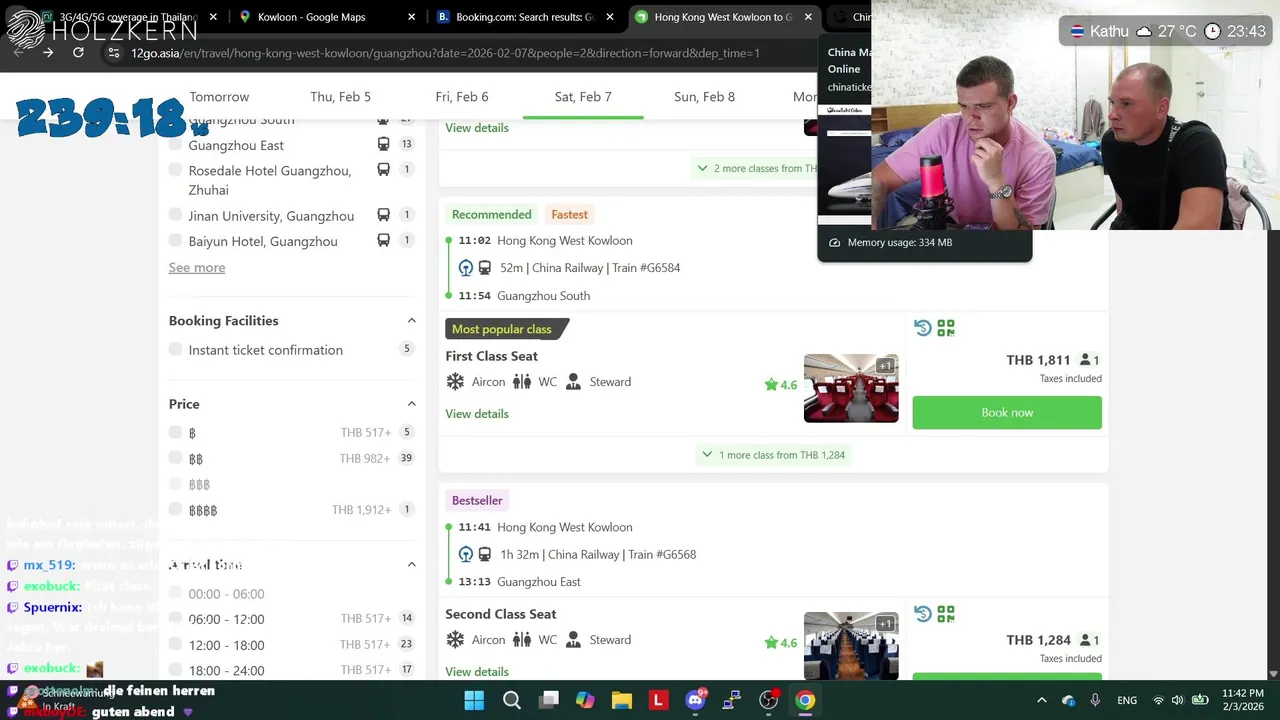Close the Kowloon - Google Maps tab

point(412,17)
